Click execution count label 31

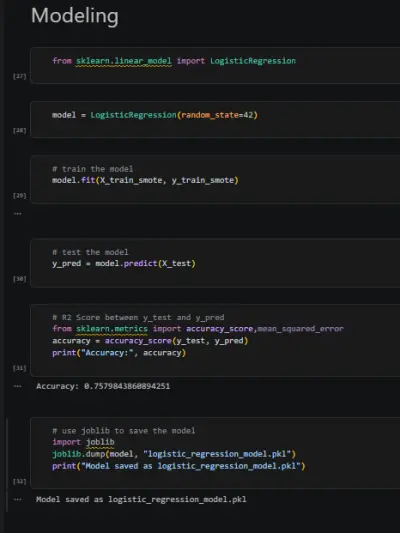pos(19,368)
